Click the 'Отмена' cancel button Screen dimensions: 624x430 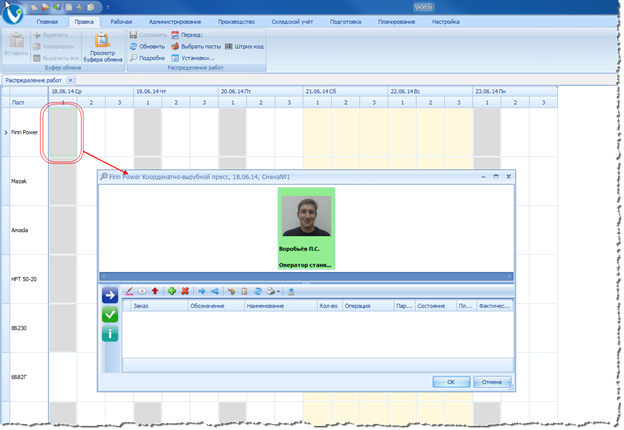pos(492,381)
